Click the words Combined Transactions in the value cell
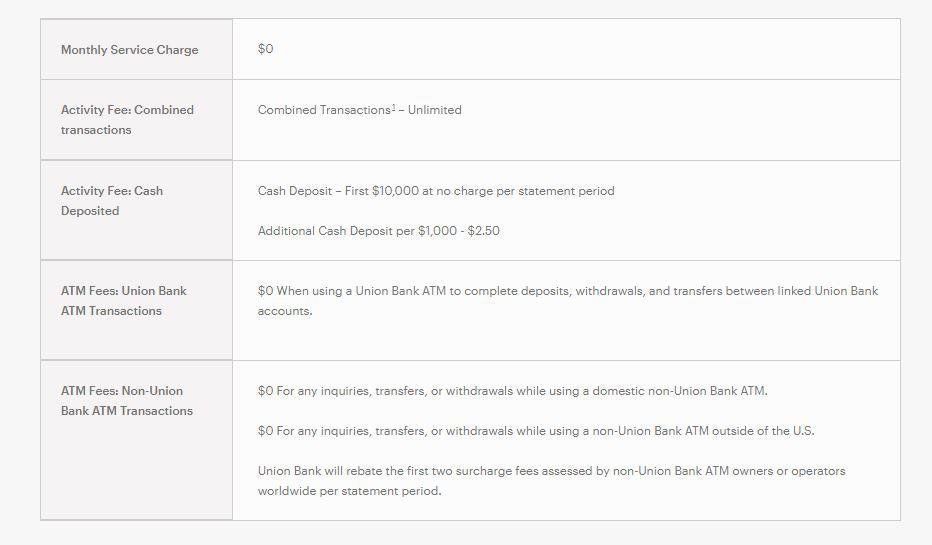The width and height of the screenshot is (932, 545). pos(324,110)
